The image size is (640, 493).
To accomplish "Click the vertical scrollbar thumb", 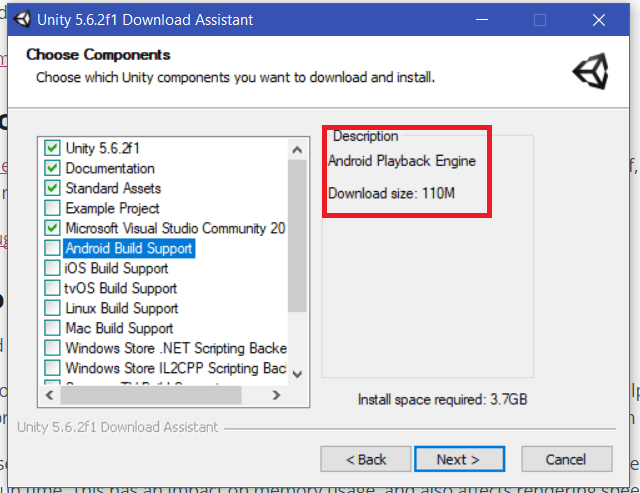I will coord(297,236).
